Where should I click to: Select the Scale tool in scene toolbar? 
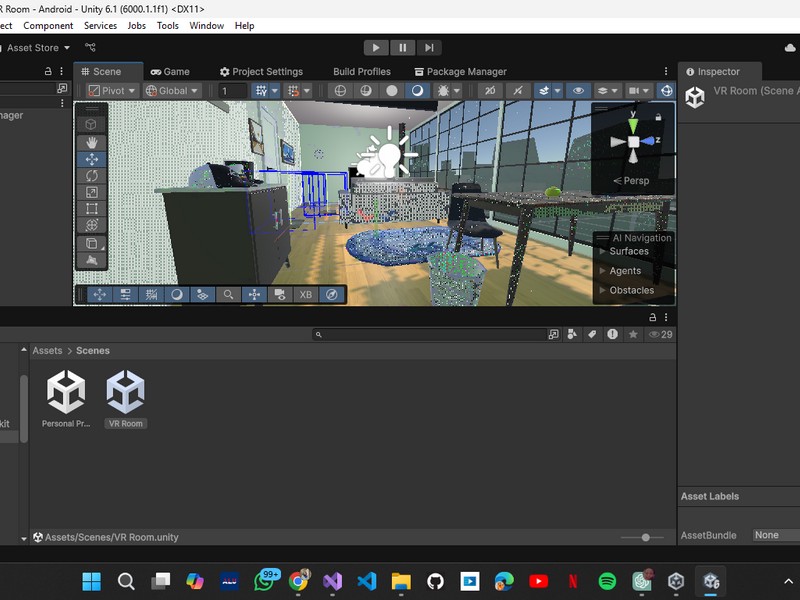tap(92, 192)
